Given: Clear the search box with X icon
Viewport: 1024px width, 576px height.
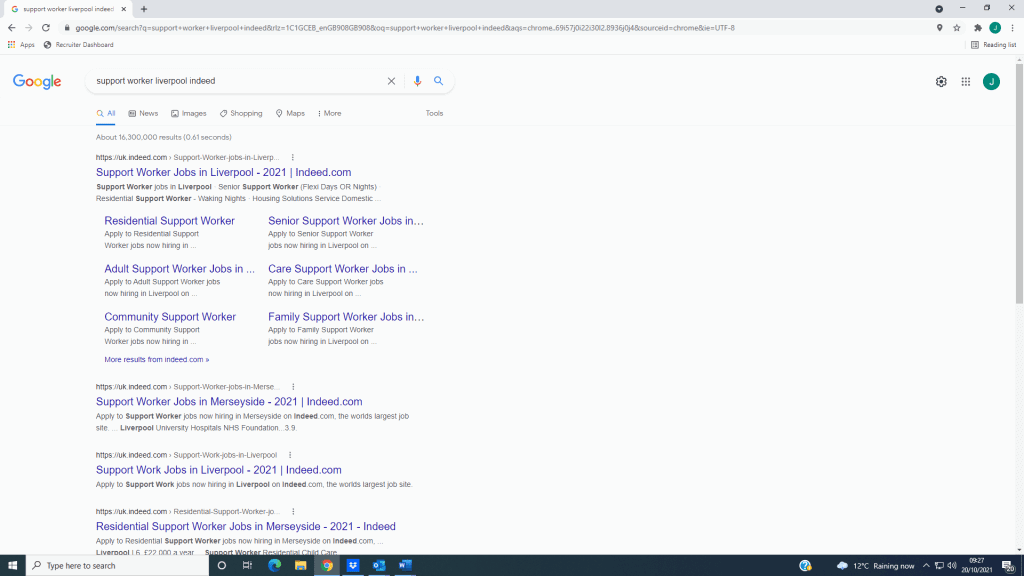Looking at the screenshot, I should click(x=391, y=81).
